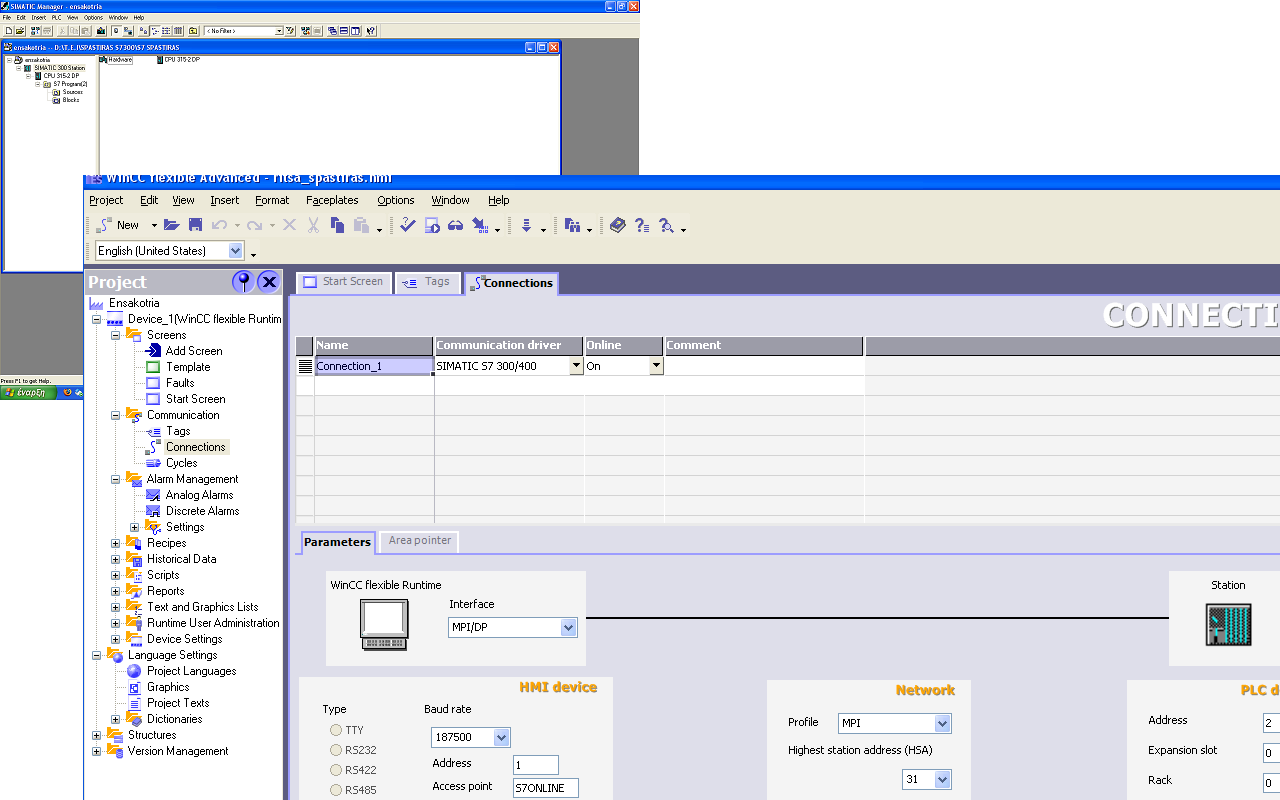
Task: Run consistency check with checkmark icon
Action: (x=407, y=225)
